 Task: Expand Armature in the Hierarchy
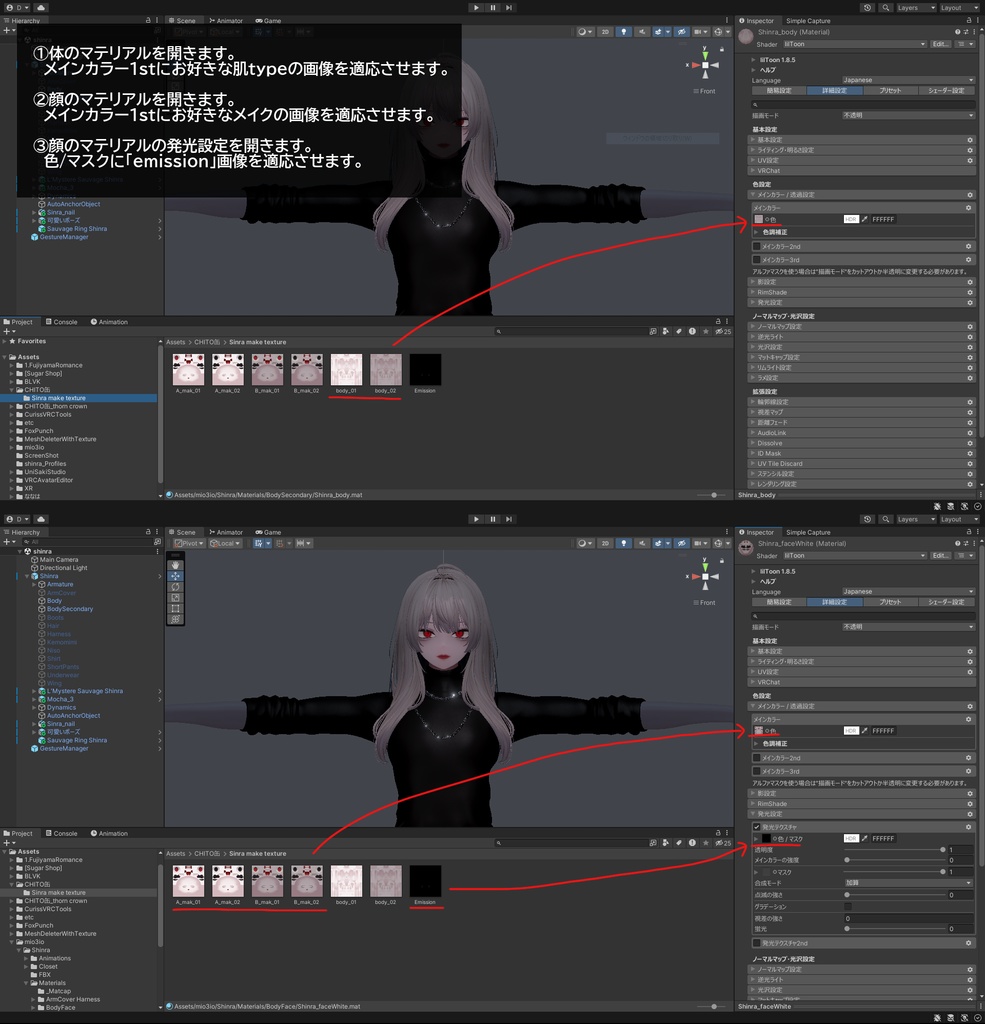point(34,584)
